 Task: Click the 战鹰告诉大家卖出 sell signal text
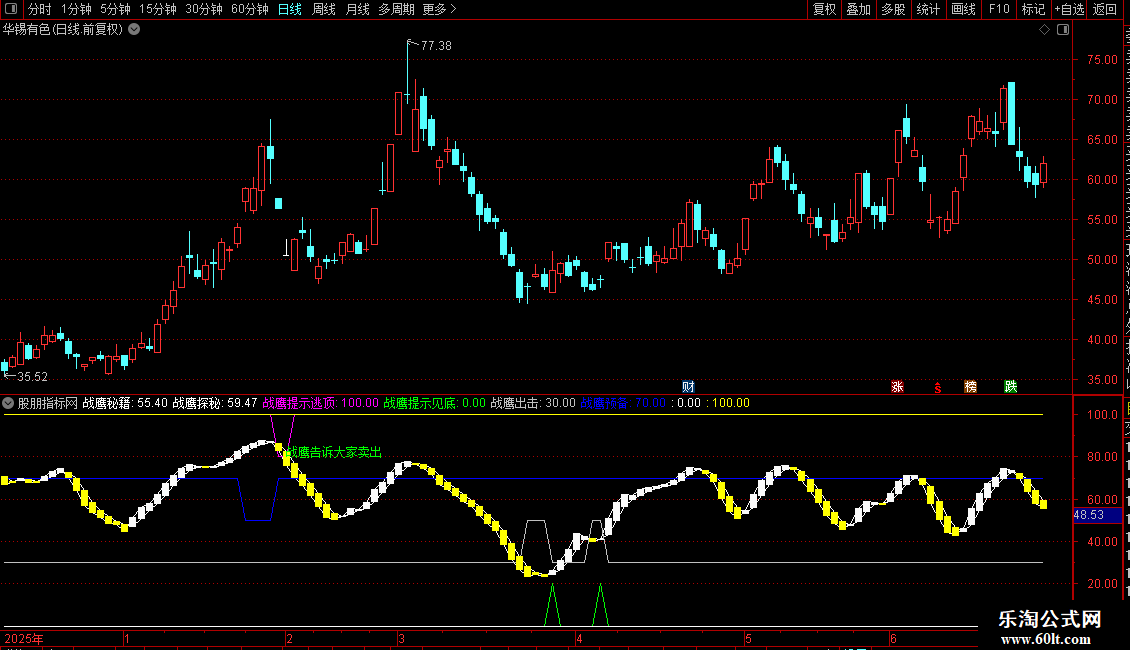point(334,453)
